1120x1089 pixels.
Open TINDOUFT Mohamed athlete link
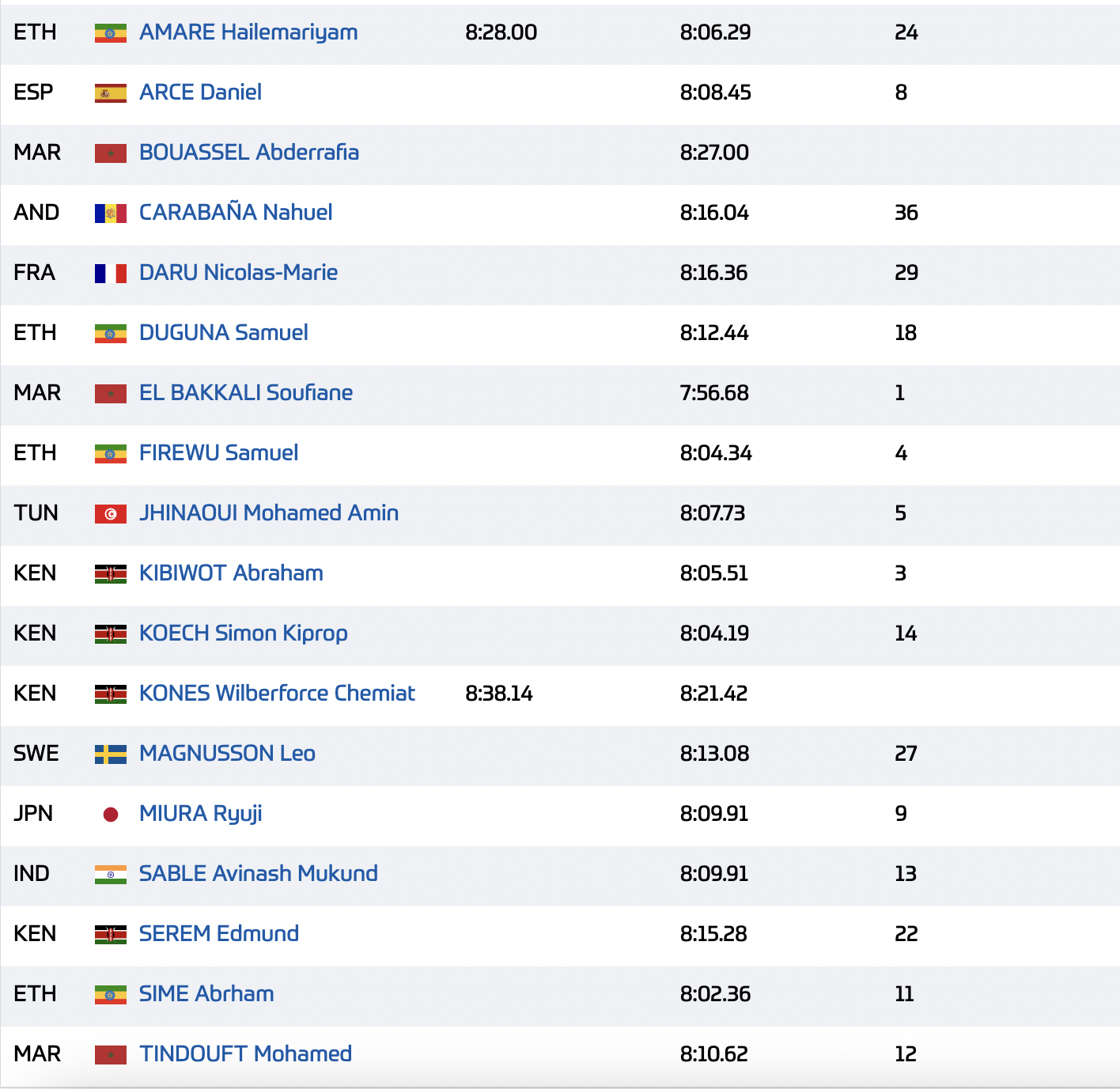tap(245, 1054)
